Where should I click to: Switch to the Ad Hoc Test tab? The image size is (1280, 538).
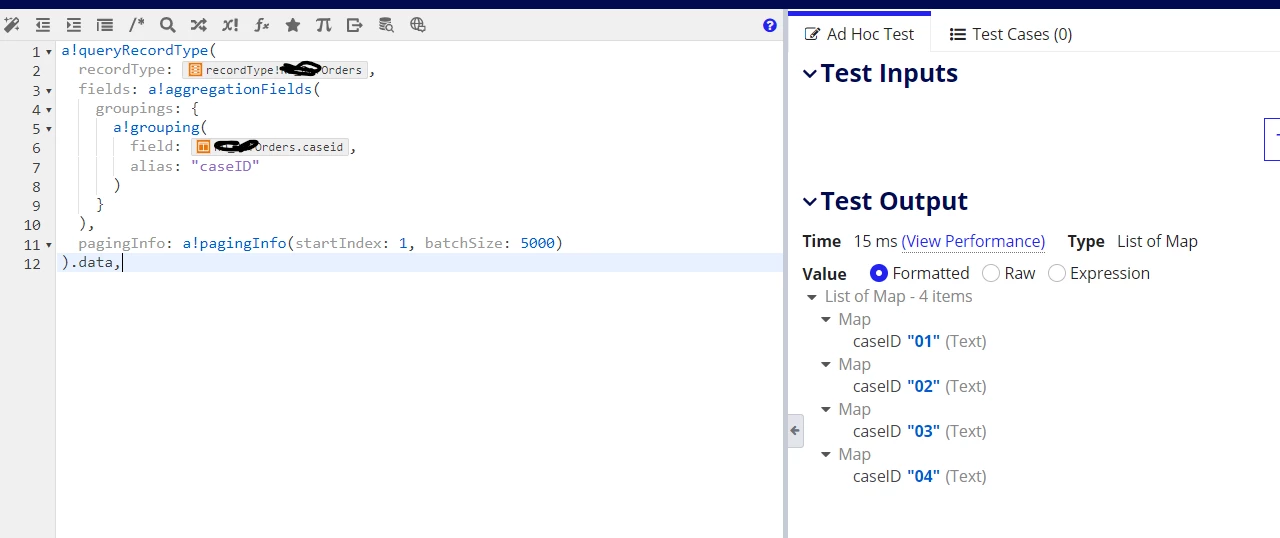click(859, 34)
